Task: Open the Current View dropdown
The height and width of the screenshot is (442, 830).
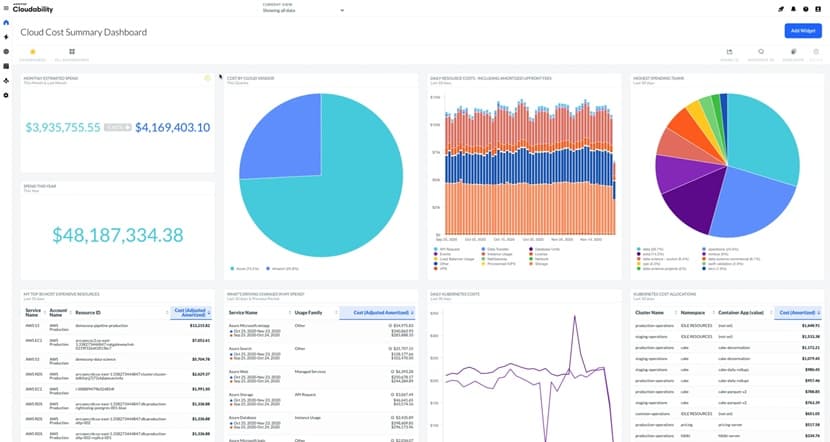Action: [x=303, y=10]
